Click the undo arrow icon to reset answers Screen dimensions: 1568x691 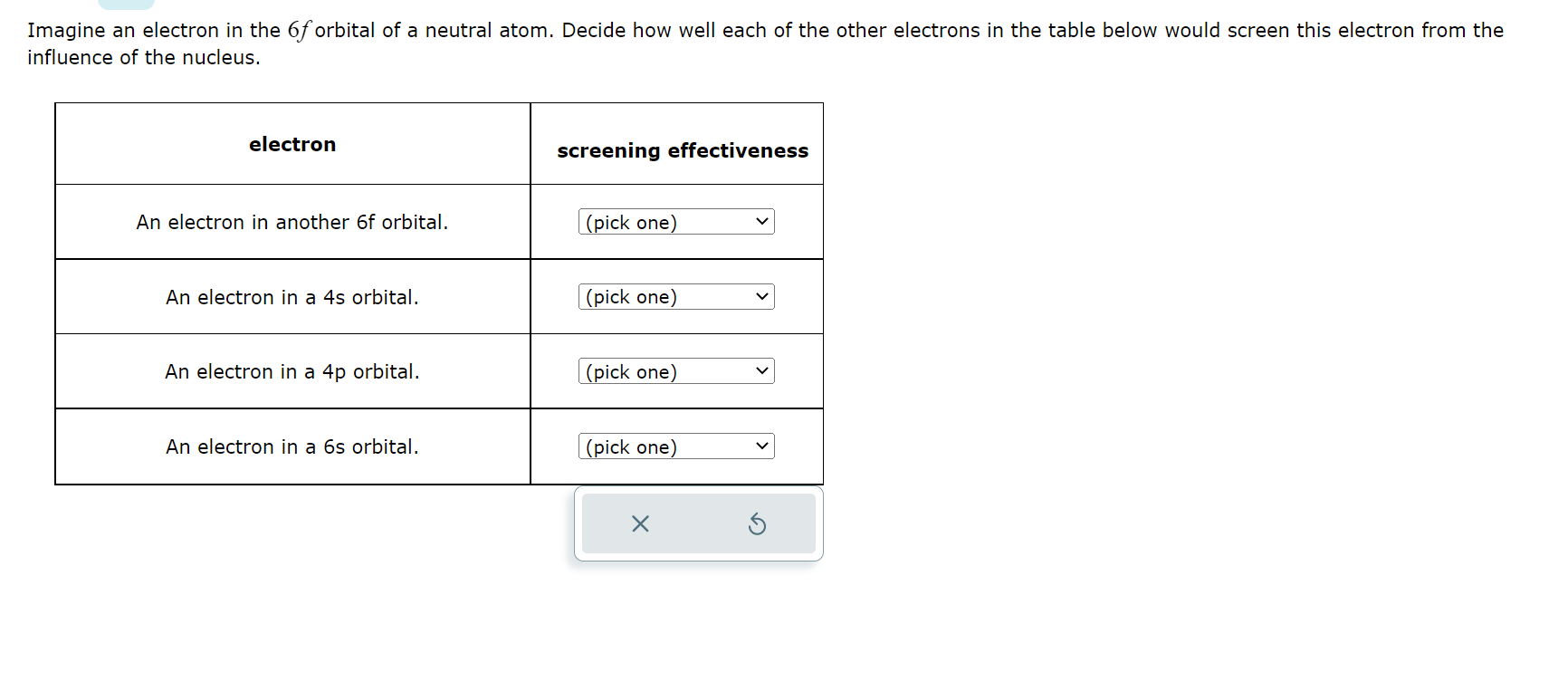point(757,523)
